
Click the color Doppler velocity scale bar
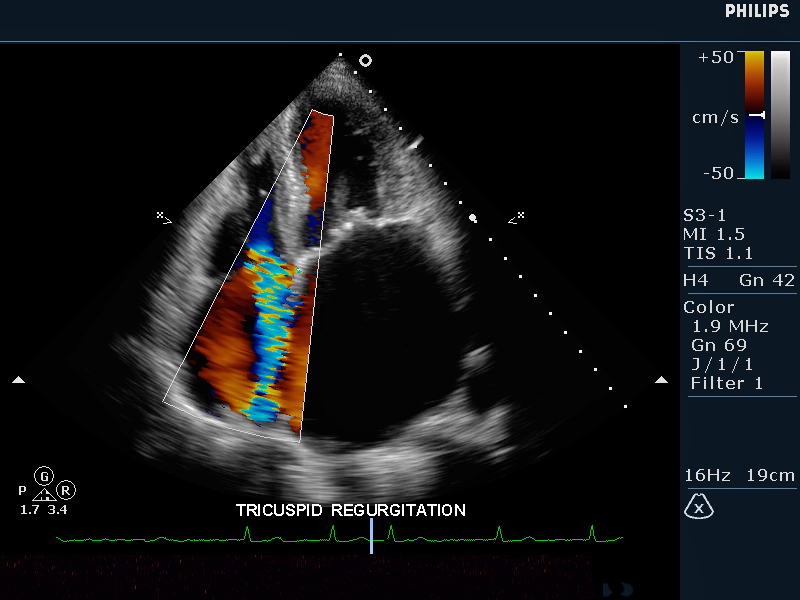pos(755,115)
